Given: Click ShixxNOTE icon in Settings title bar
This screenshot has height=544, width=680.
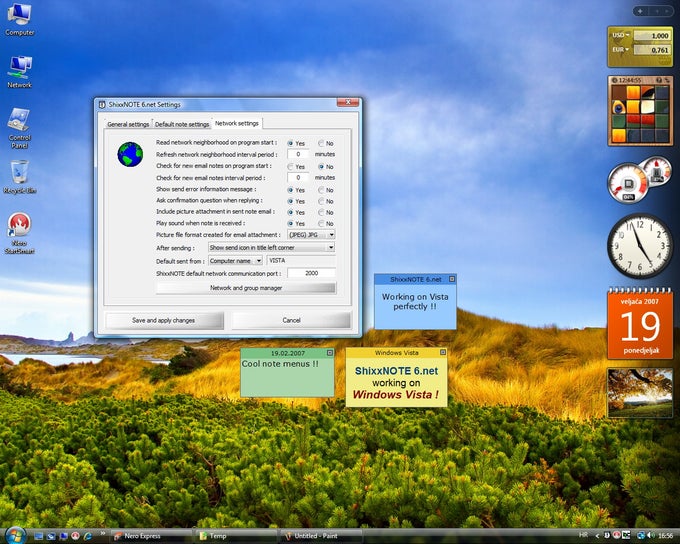Looking at the screenshot, I should coord(102,105).
